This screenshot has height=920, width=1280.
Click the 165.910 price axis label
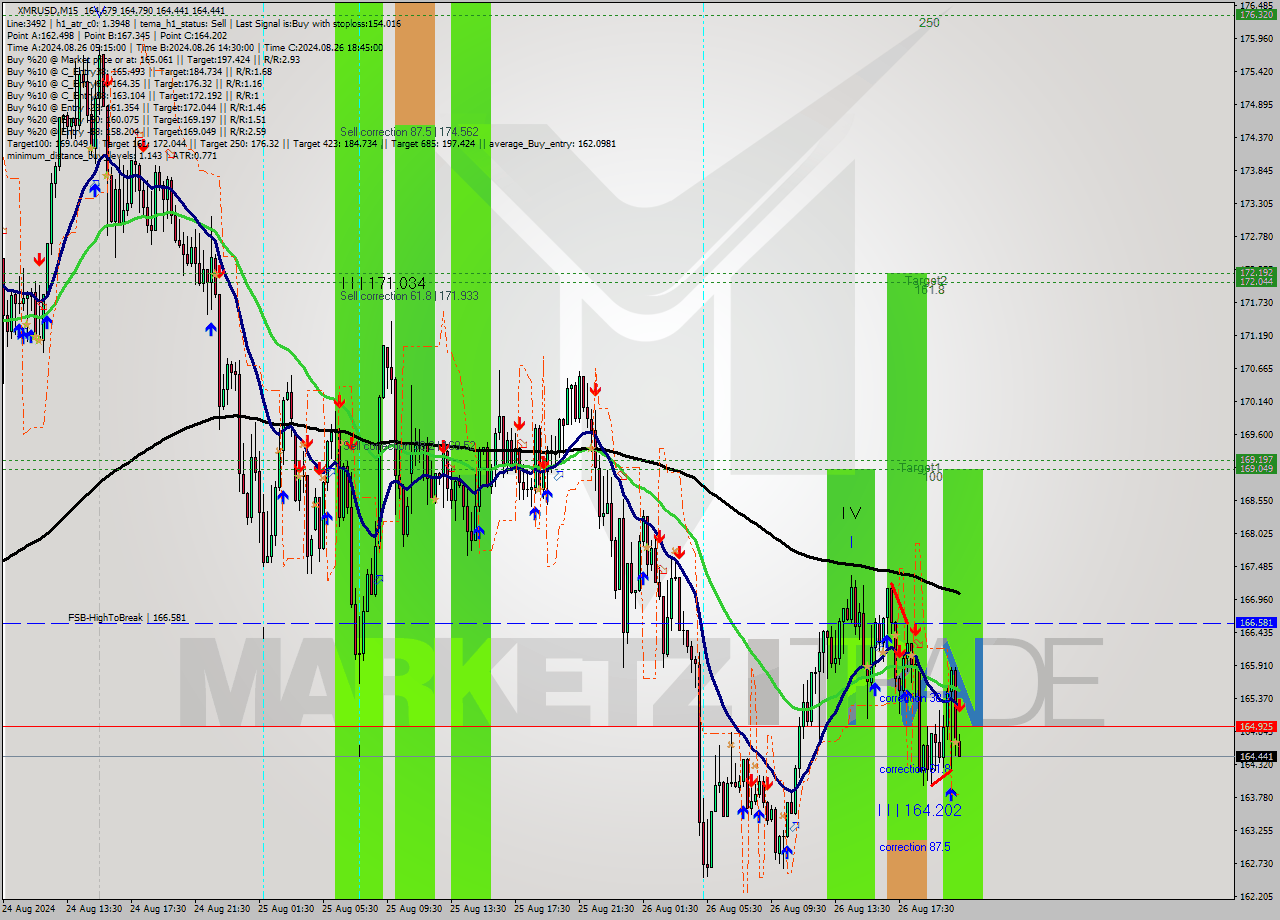coord(1256,666)
